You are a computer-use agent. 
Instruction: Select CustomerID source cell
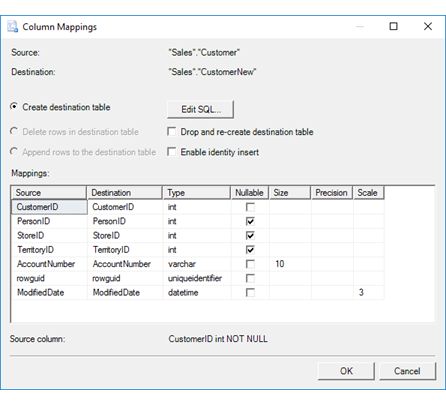tap(49, 207)
